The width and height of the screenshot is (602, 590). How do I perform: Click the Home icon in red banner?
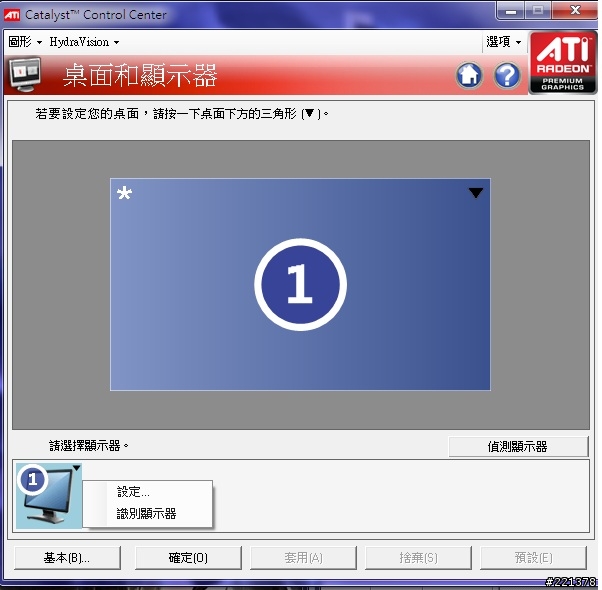point(469,75)
